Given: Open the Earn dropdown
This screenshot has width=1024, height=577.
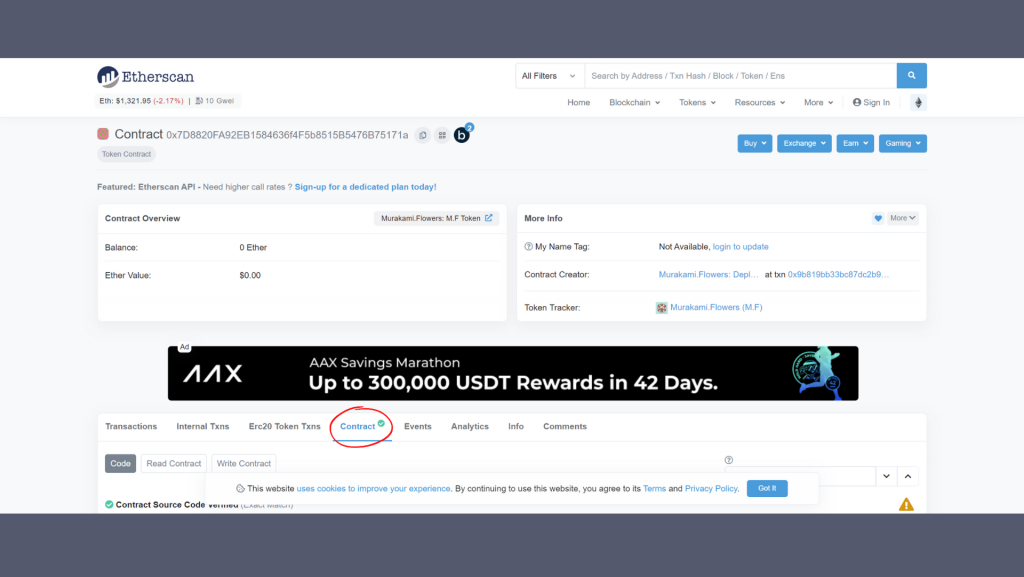Looking at the screenshot, I should [x=855, y=144].
